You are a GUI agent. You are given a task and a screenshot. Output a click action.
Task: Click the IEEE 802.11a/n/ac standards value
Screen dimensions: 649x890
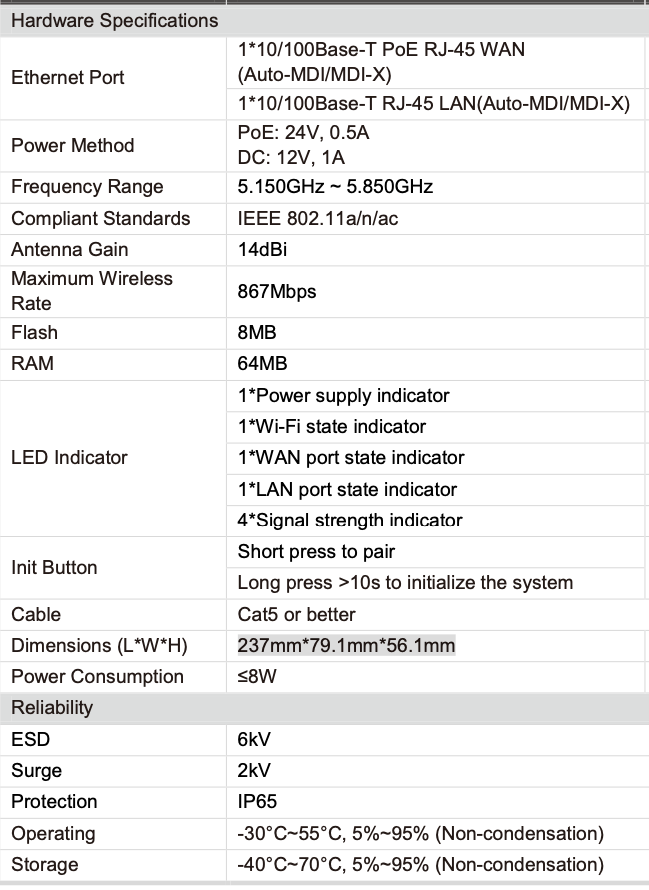318,219
